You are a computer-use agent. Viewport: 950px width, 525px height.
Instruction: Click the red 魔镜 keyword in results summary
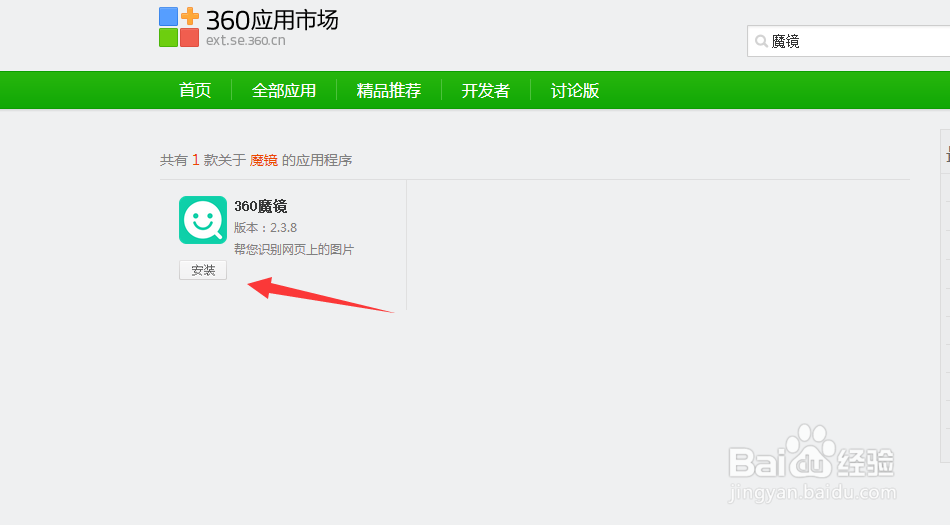coord(264,160)
